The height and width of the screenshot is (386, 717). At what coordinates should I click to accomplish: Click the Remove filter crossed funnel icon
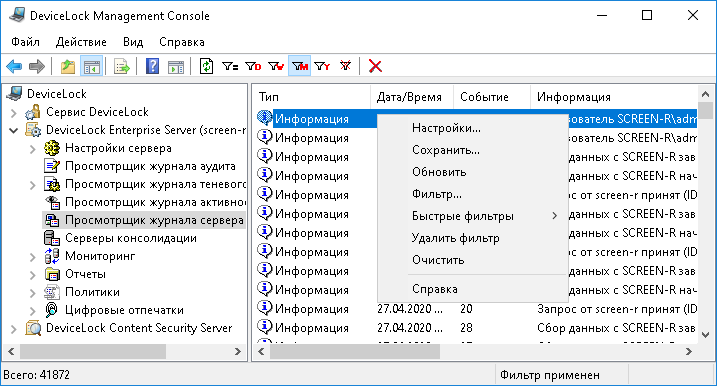pyautogui.click(x=345, y=66)
